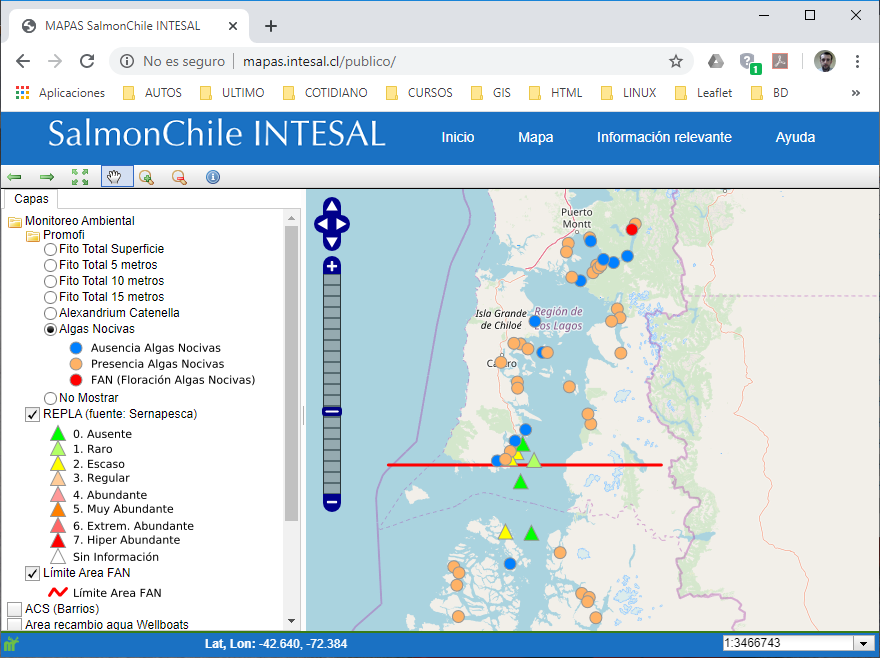Screen dimensions: 880x658
Task: Open the Google Drive extension
Action: (x=716, y=61)
